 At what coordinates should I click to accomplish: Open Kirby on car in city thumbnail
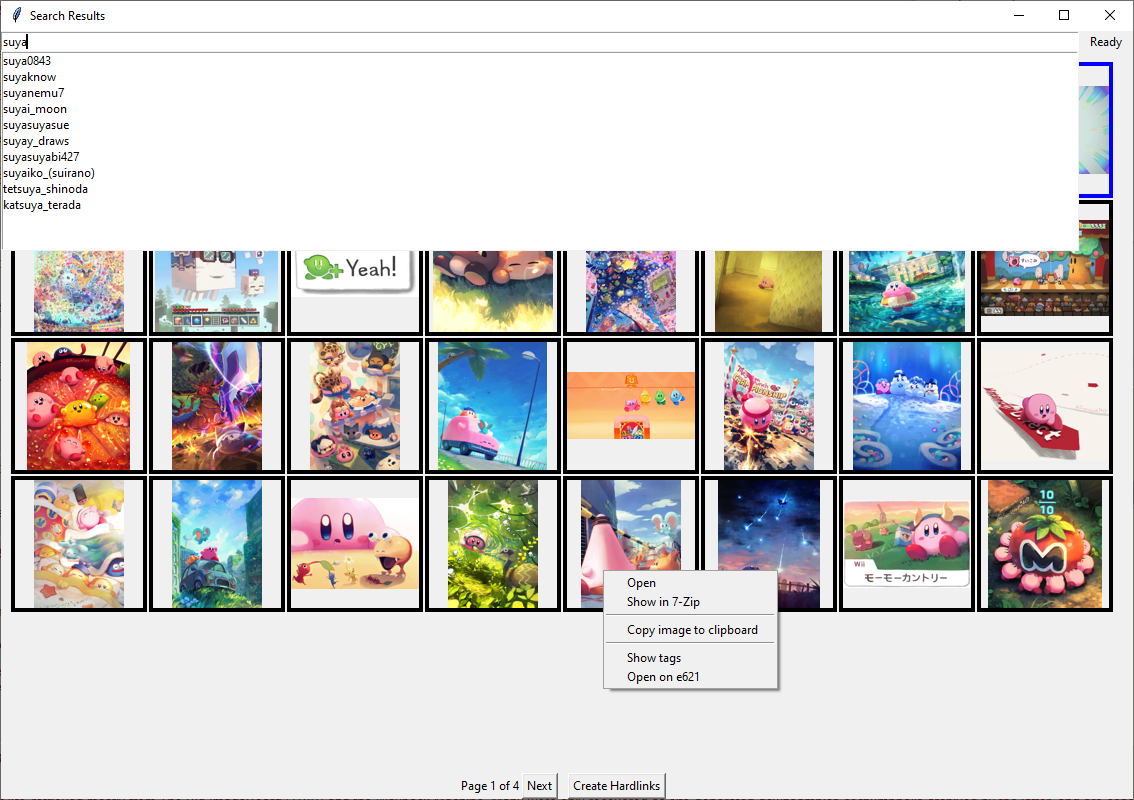click(216, 544)
